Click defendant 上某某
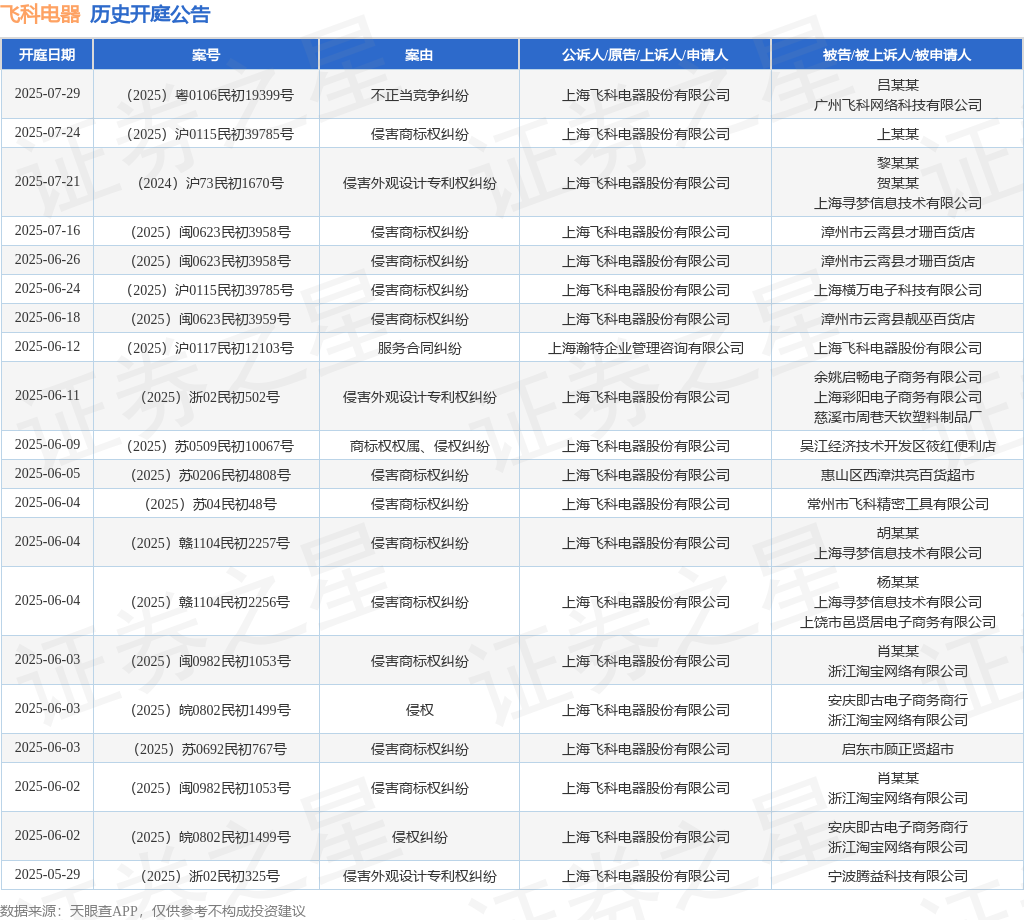Screen dimensions: 1024x920 (897, 134)
